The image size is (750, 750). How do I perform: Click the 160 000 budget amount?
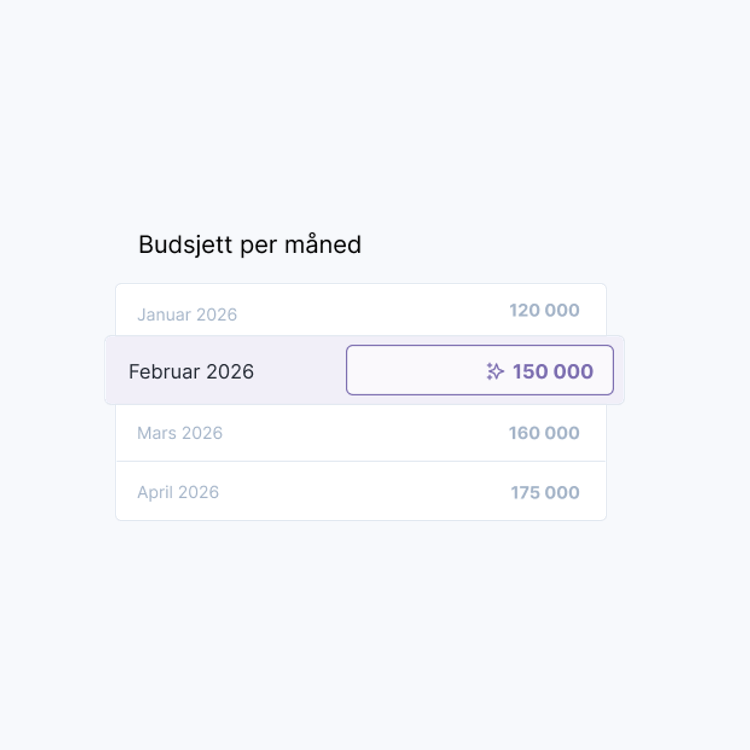coord(544,433)
